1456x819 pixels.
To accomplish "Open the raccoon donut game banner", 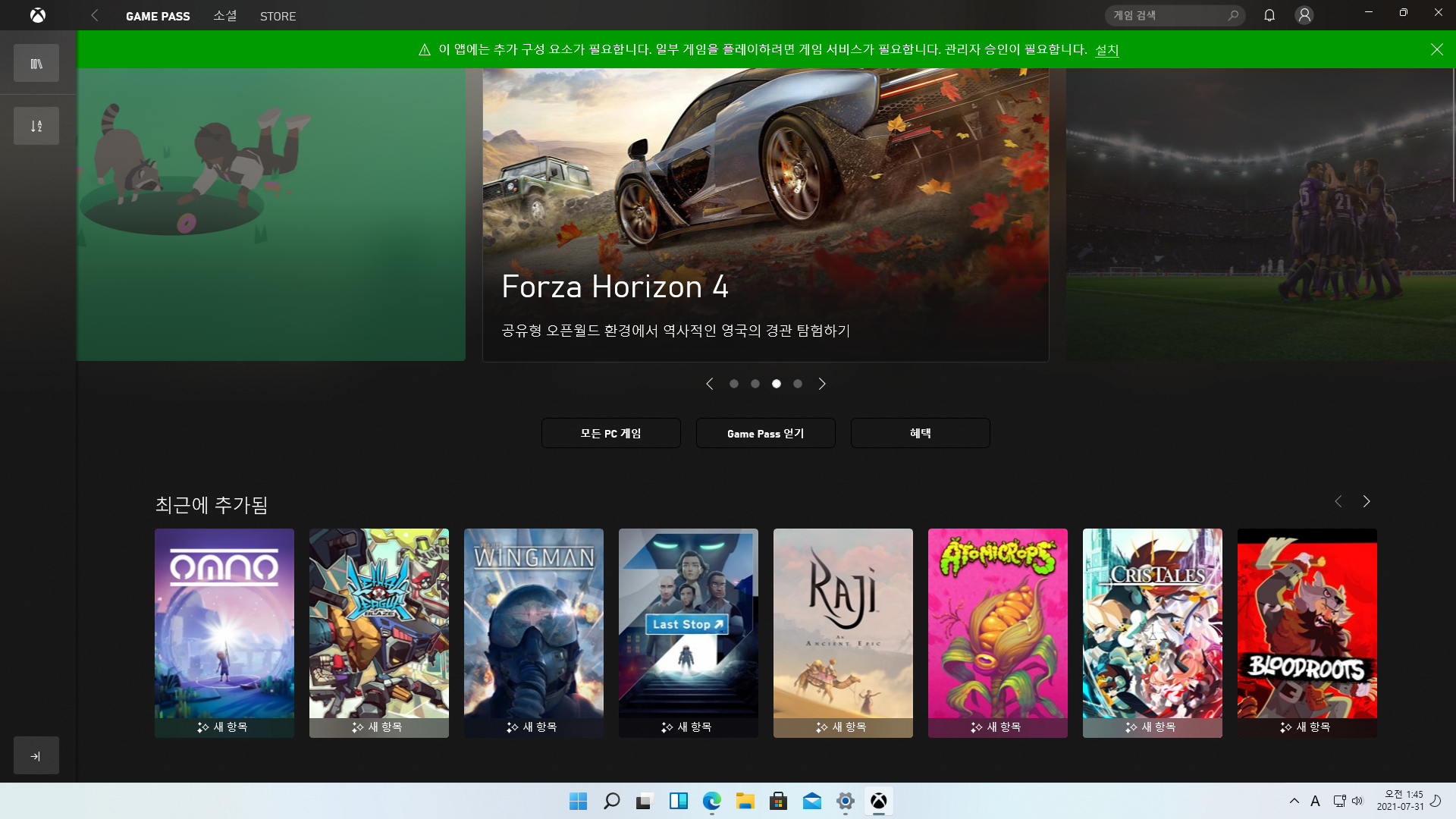I will point(271,215).
